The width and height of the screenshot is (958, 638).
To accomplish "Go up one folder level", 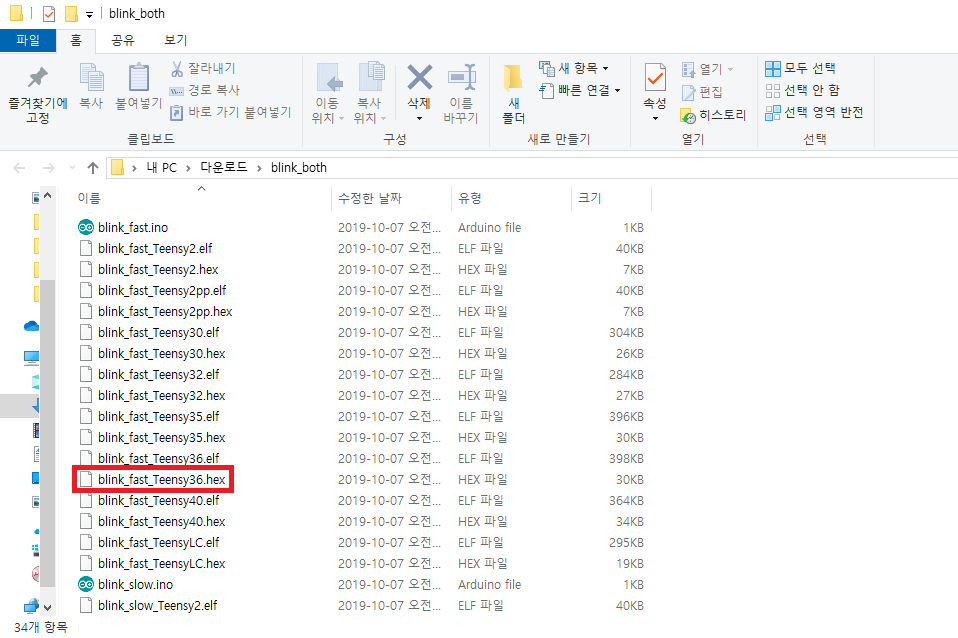I will pos(93,167).
